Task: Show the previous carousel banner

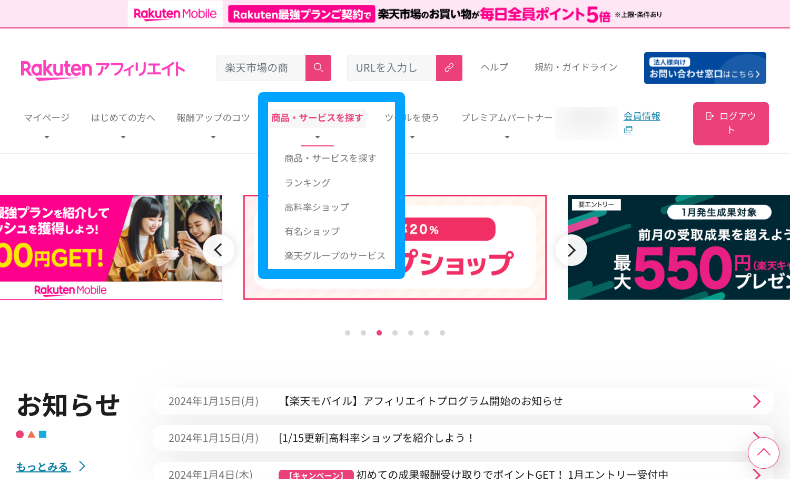Action: click(x=219, y=250)
